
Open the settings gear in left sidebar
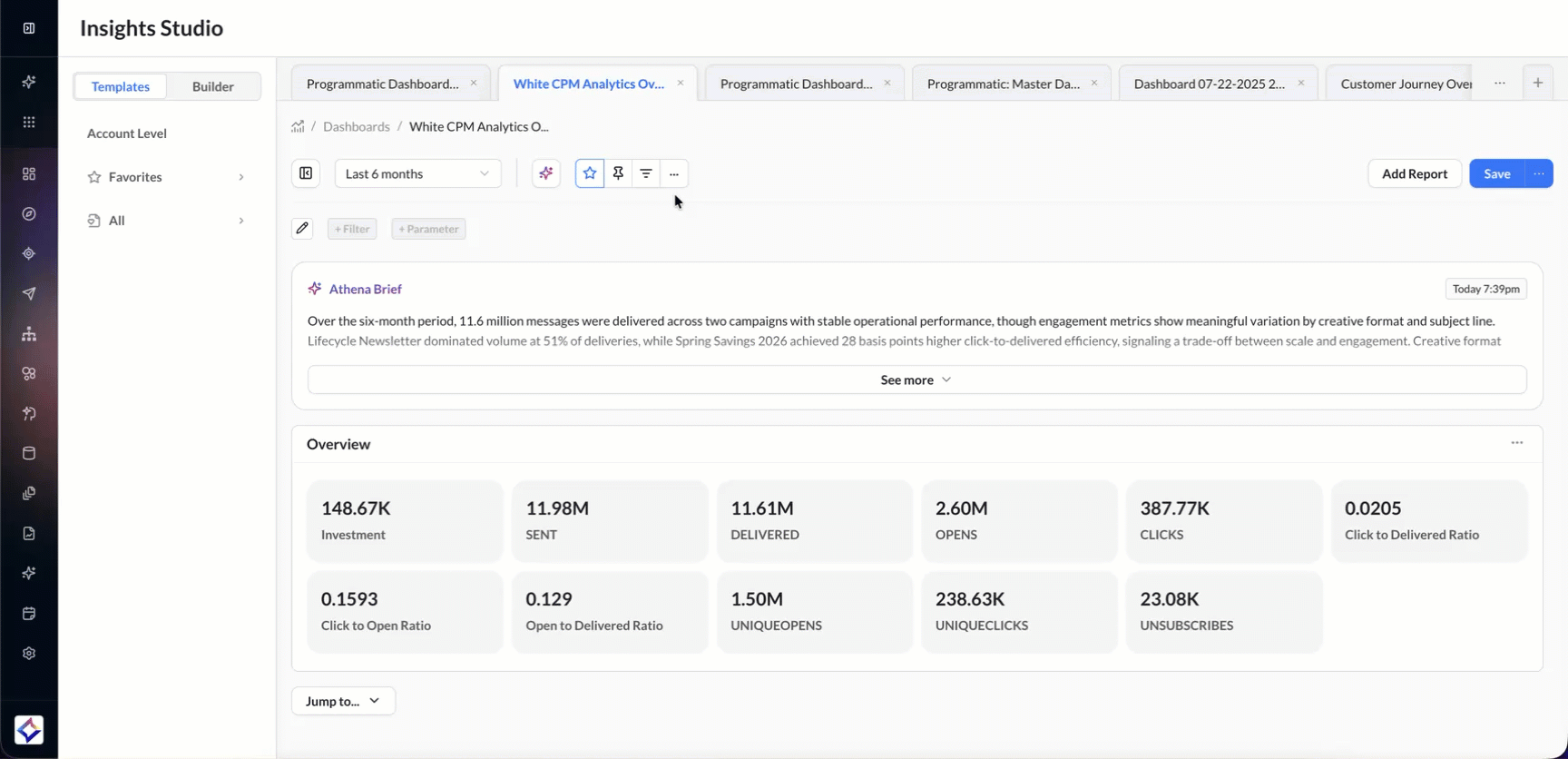(29, 654)
